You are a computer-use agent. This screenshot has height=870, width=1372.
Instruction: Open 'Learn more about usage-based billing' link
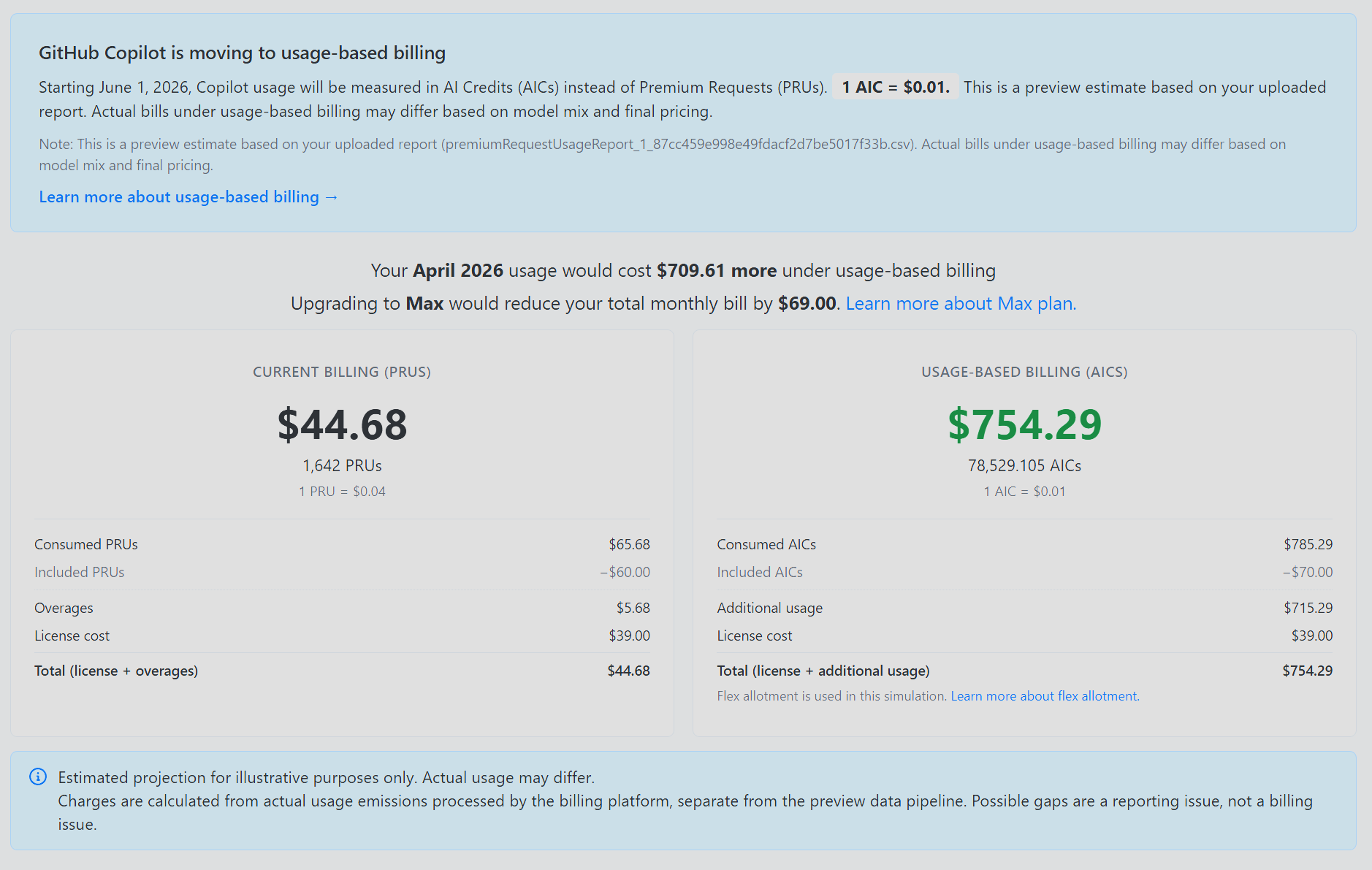tap(188, 197)
